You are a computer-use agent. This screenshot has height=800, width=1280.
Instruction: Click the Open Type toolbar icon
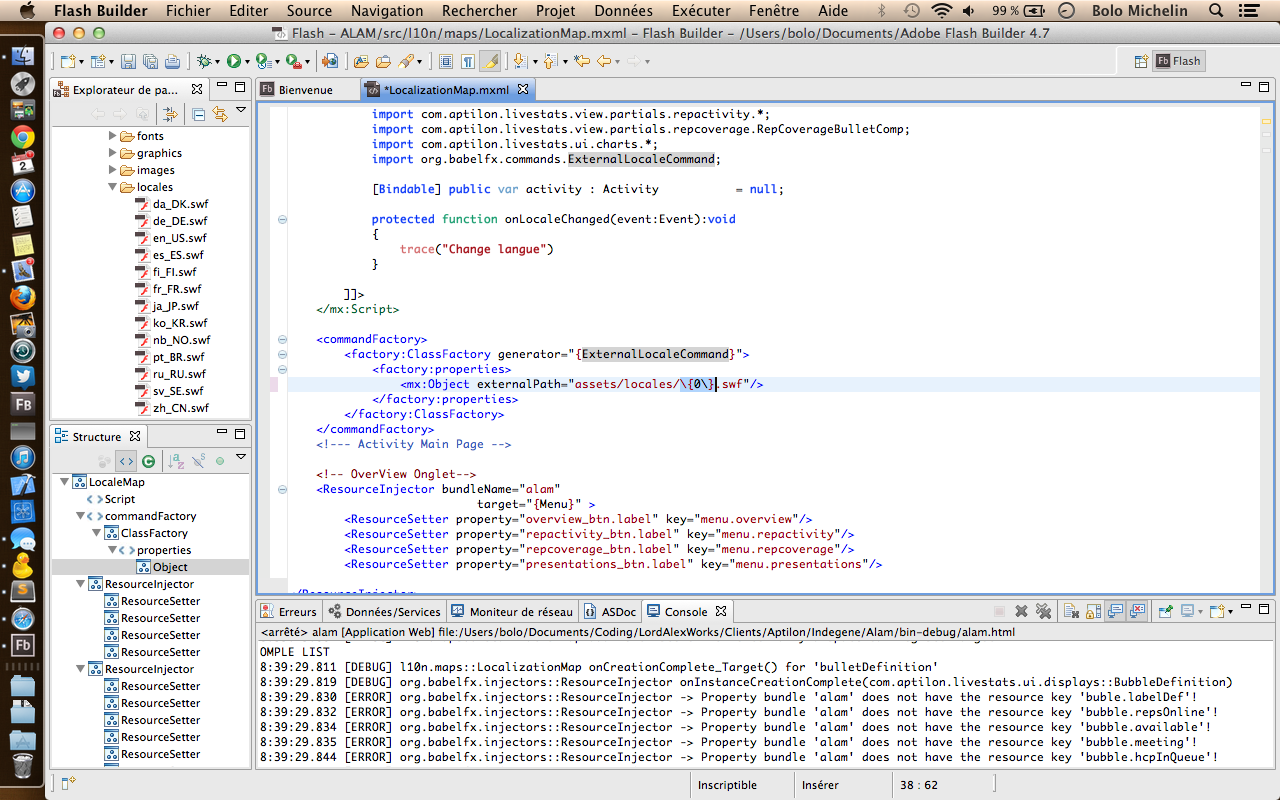tap(361, 61)
